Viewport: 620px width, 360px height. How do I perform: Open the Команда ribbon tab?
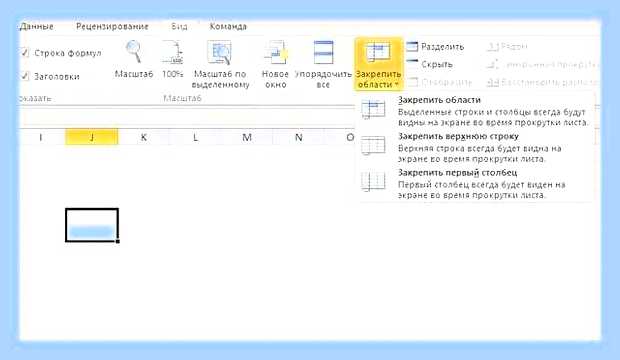(x=228, y=27)
